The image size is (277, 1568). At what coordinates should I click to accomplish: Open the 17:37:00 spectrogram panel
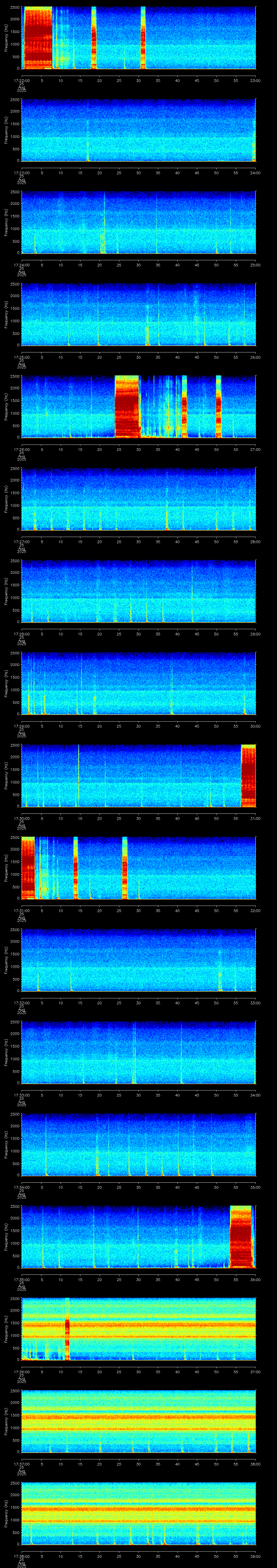tap(138, 1421)
